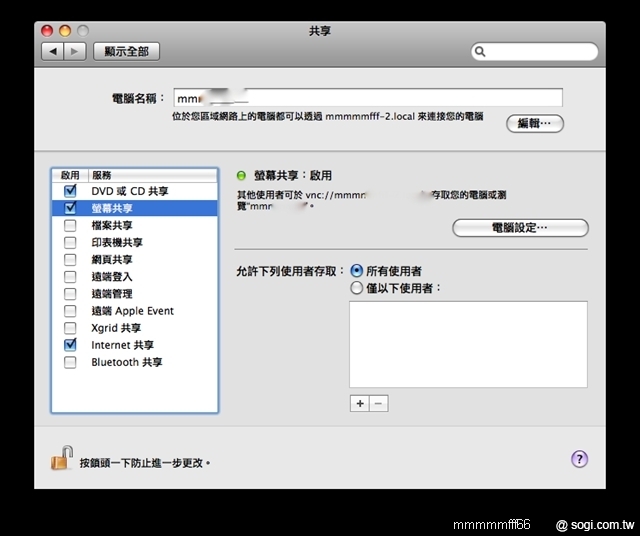The width and height of the screenshot is (640, 536).
Task: Select 印表機共享 in the service list
Action: click(117, 243)
